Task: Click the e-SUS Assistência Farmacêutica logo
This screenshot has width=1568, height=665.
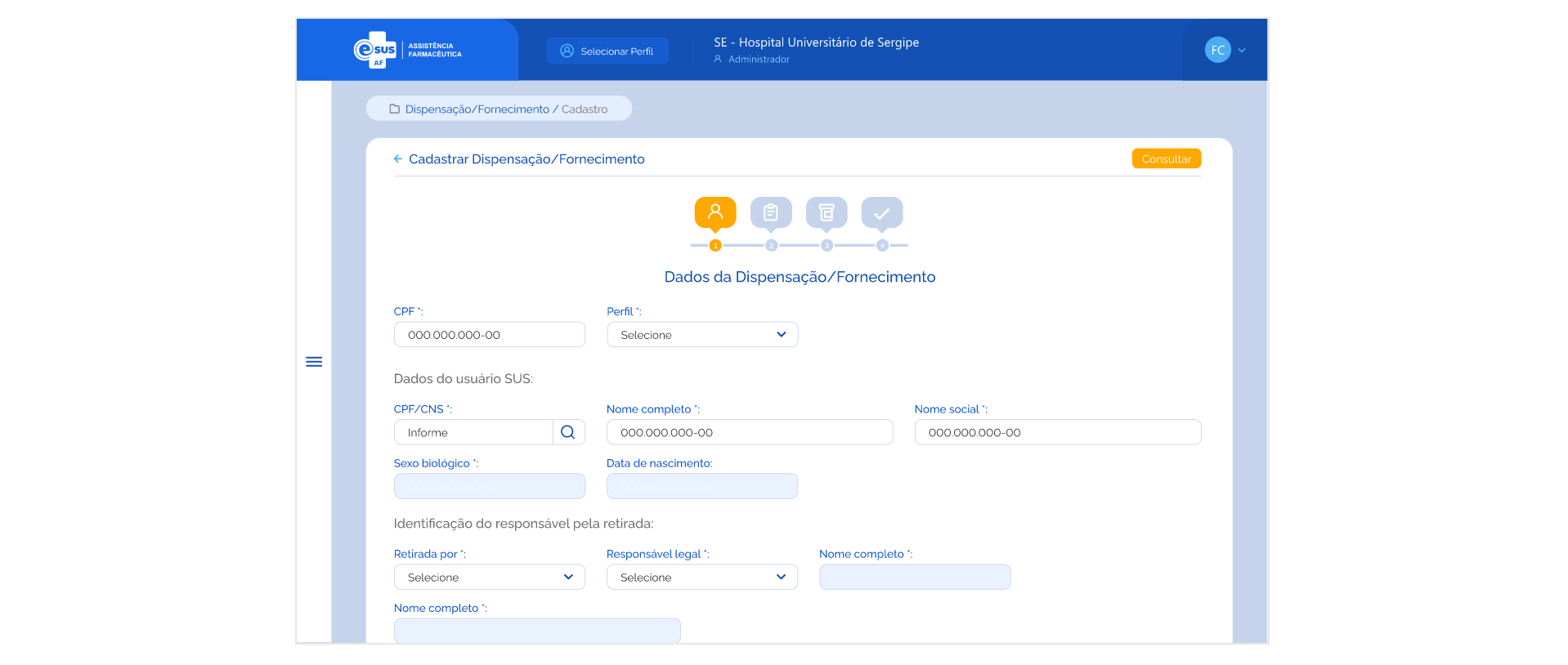Action: [407, 50]
